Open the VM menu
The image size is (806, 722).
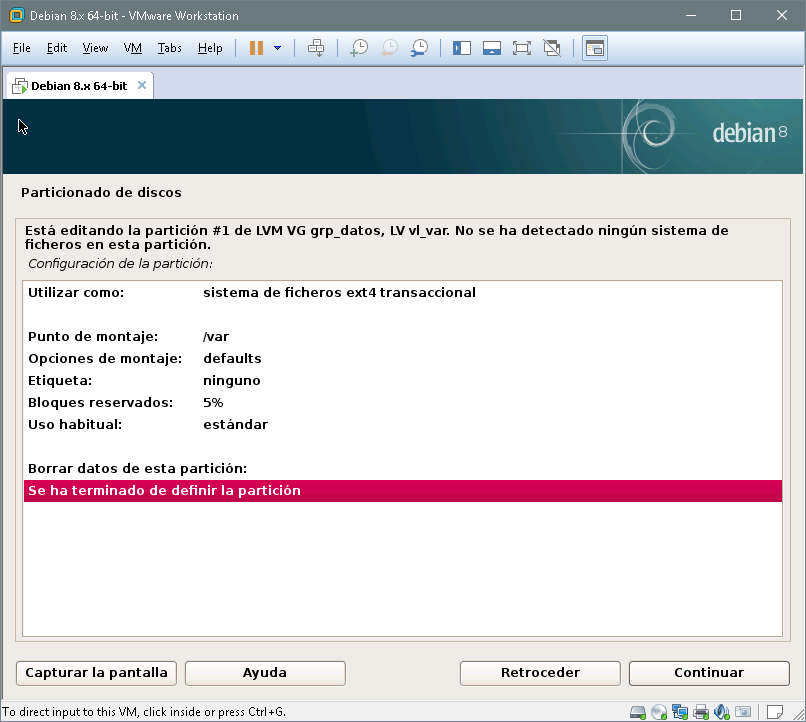click(133, 48)
